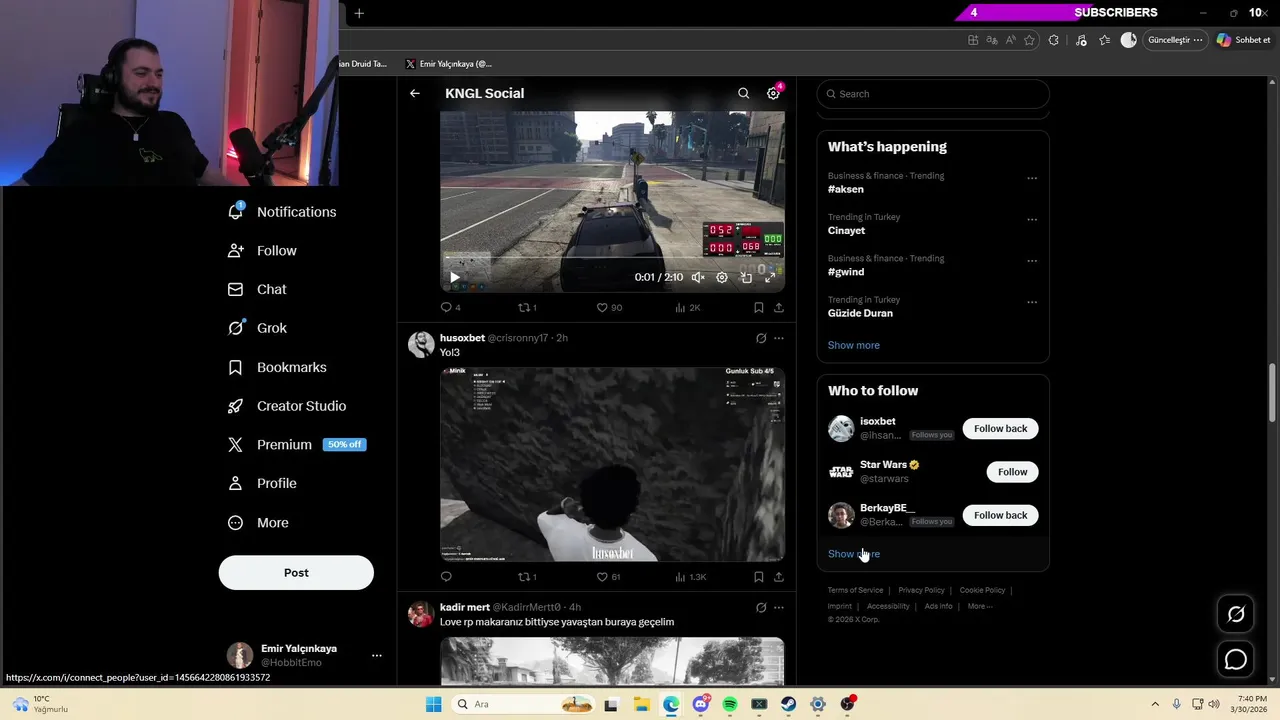Open options for #aksen trend
This screenshot has width=1280, height=720.
tap(1032, 178)
